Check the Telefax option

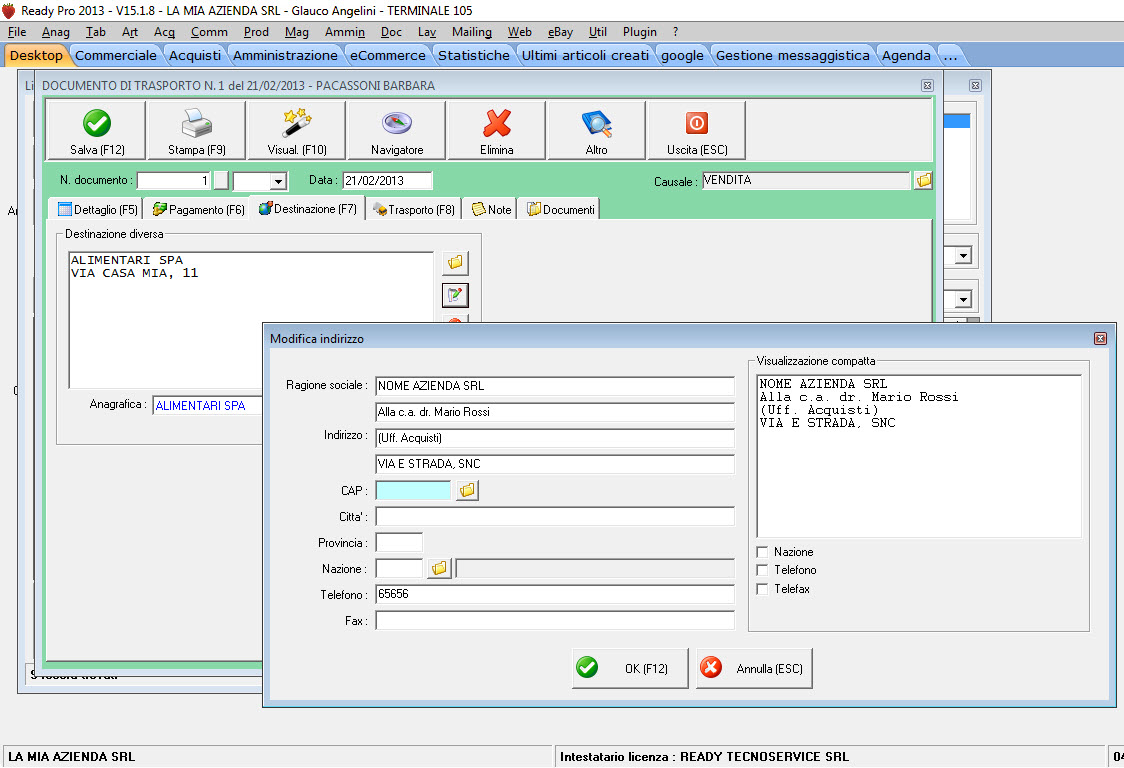[763, 589]
